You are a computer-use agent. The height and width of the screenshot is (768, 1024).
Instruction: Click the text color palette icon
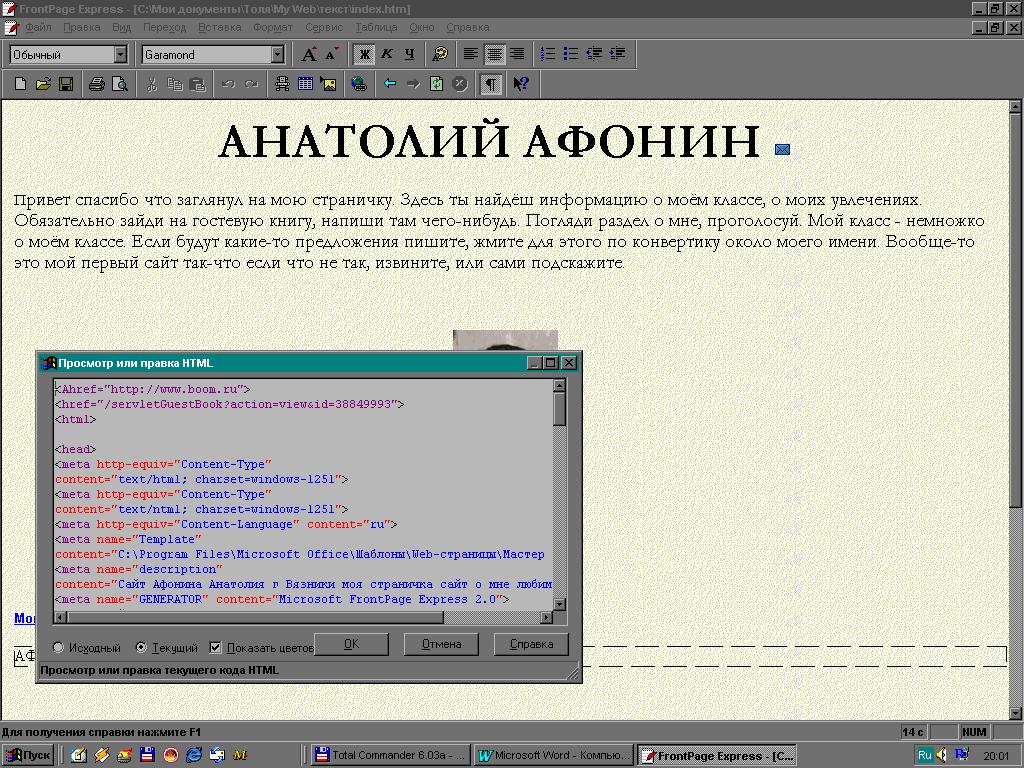click(x=440, y=54)
